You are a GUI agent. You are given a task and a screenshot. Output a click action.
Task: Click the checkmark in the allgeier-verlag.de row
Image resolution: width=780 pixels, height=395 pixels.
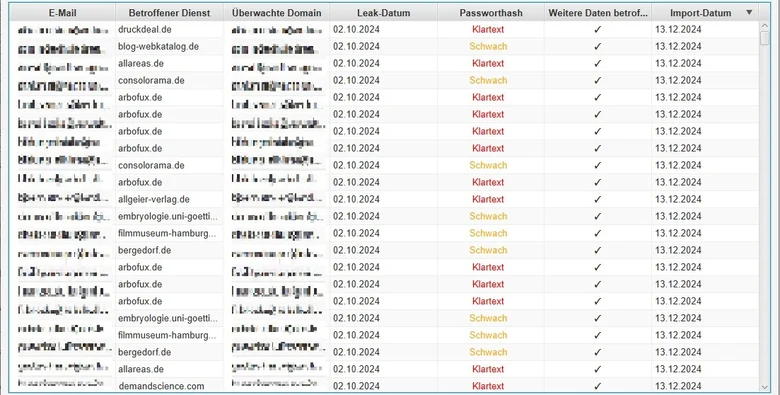[597, 199]
